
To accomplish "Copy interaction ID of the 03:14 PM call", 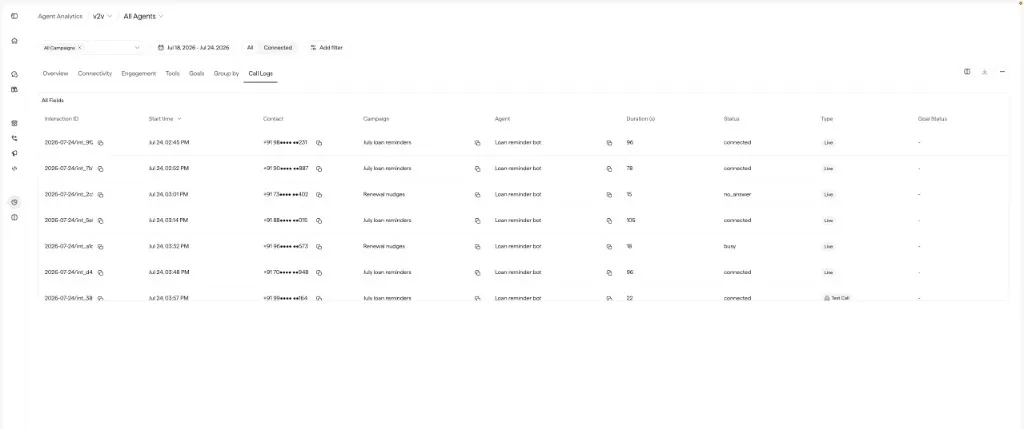I will tap(101, 221).
